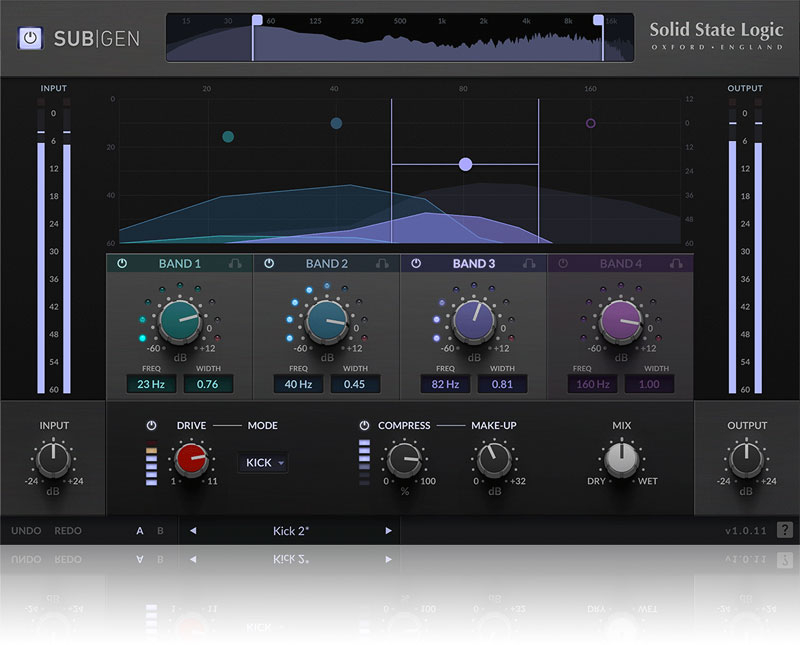Click the MAKE-UP gain knob
This screenshot has height=645, width=800.
pos(494,459)
